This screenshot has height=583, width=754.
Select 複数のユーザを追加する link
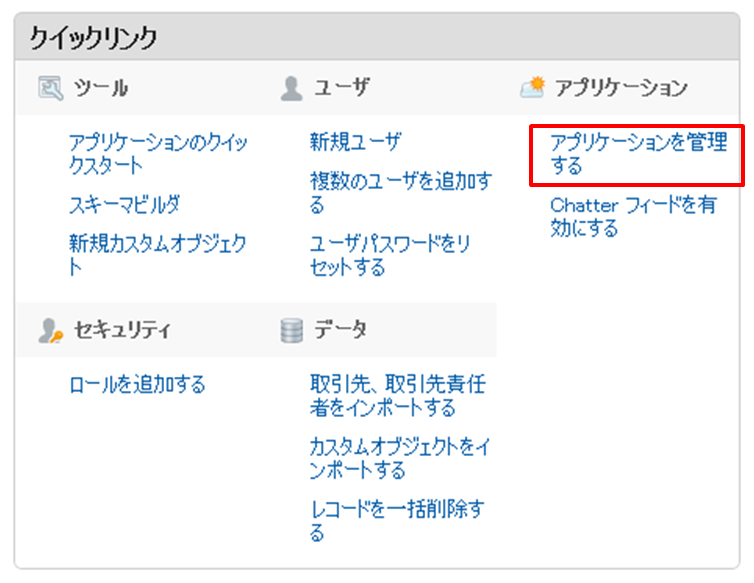pyautogui.click(x=401, y=193)
